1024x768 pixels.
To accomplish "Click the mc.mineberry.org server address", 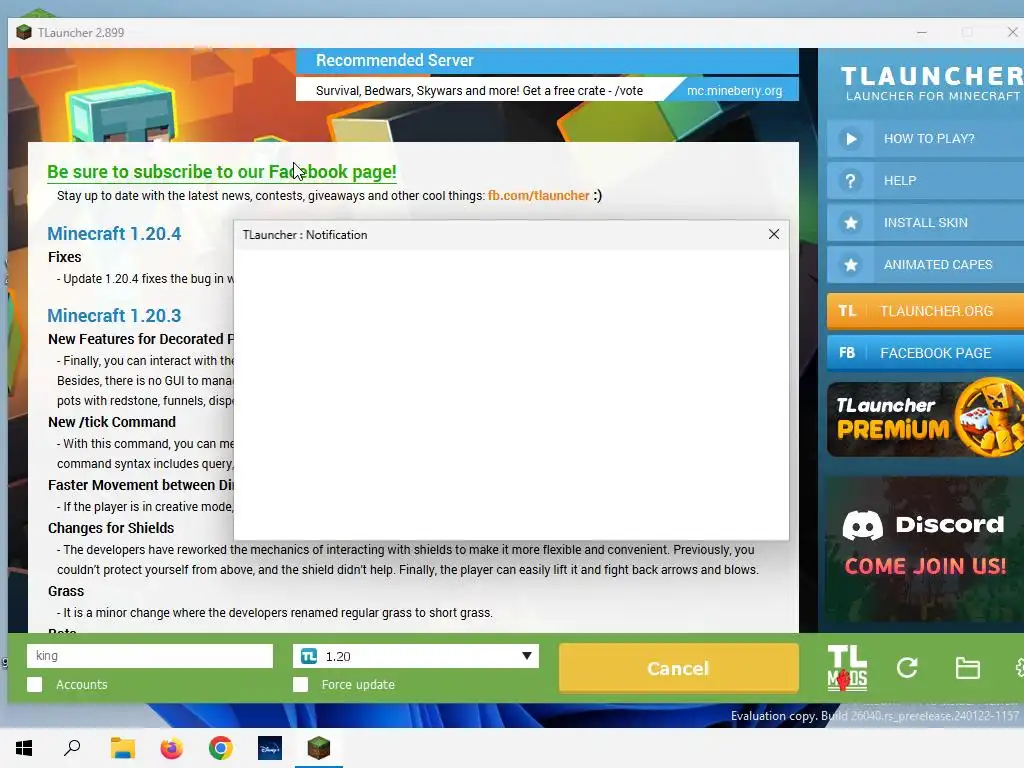I will (734, 91).
